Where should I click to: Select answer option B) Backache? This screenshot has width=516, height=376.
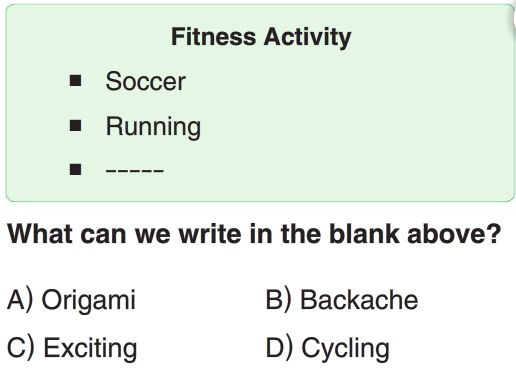[342, 300]
